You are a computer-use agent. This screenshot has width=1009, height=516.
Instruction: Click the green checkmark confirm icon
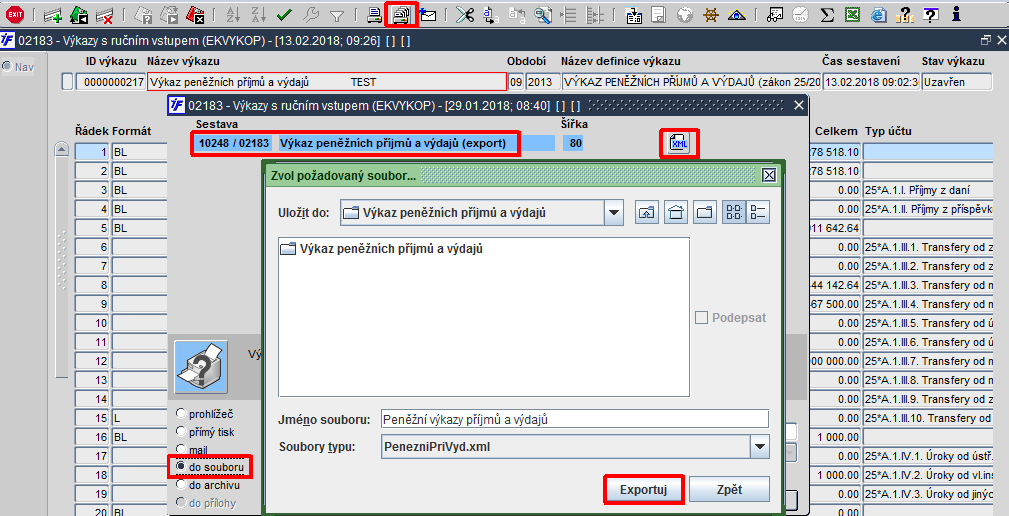(x=284, y=14)
